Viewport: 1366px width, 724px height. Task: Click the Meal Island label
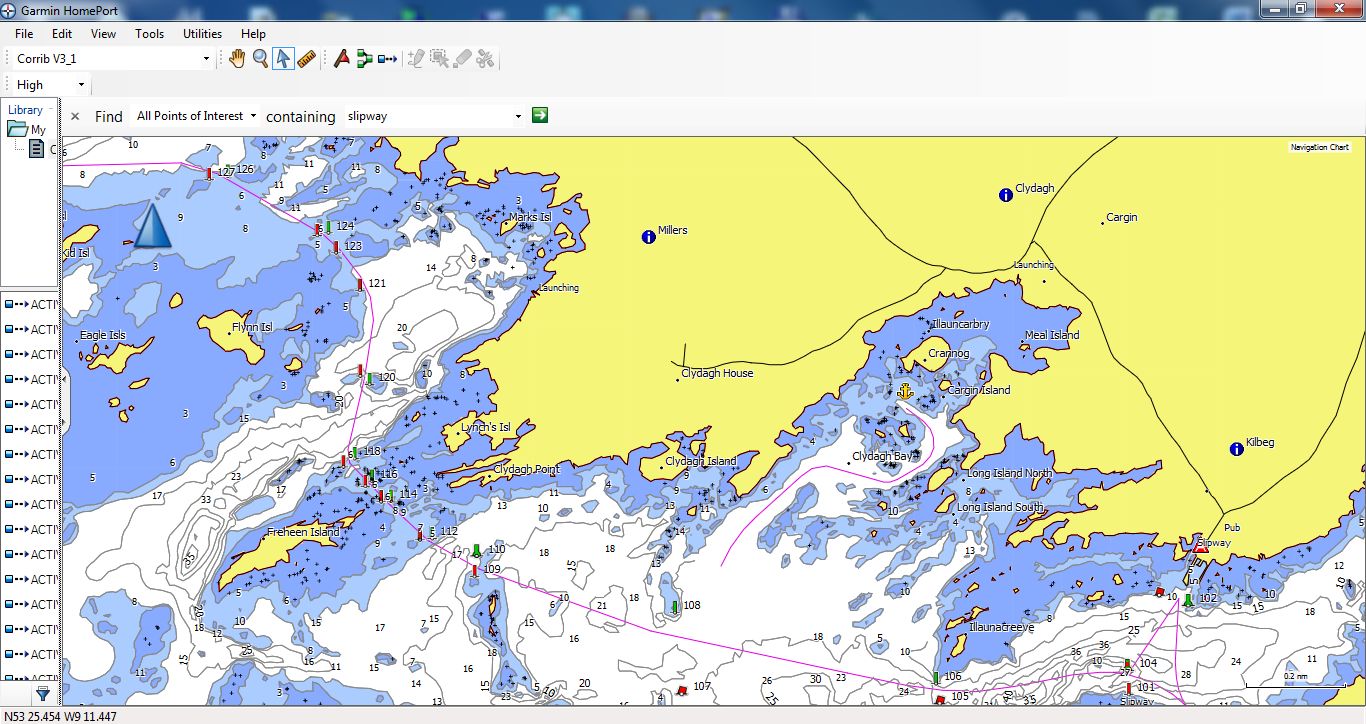(x=1052, y=335)
